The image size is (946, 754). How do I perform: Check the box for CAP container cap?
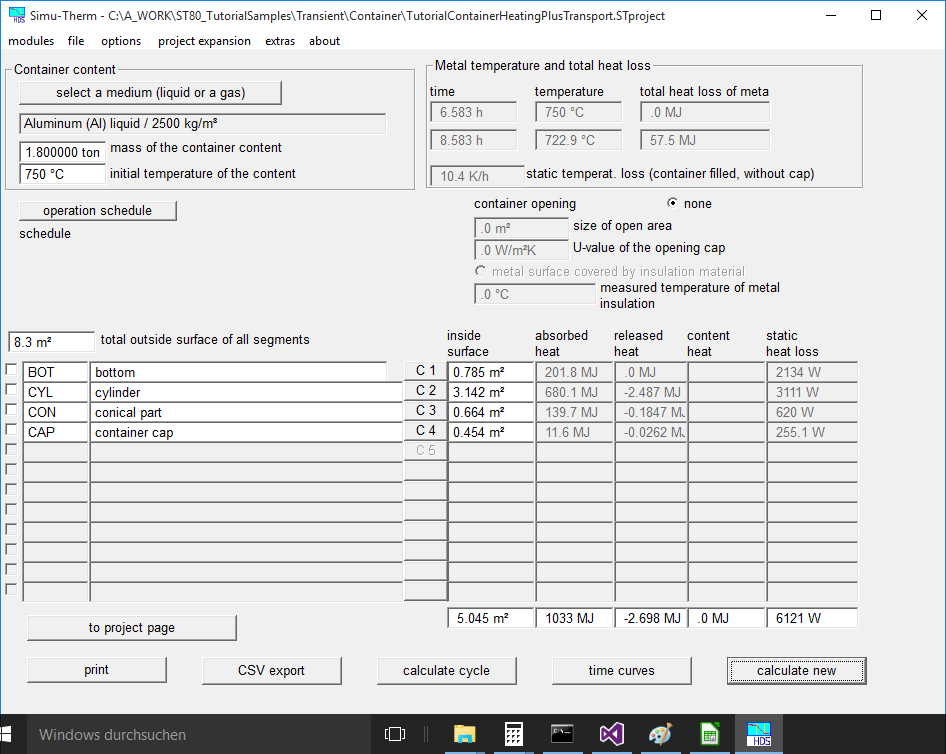[x=11, y=431]
